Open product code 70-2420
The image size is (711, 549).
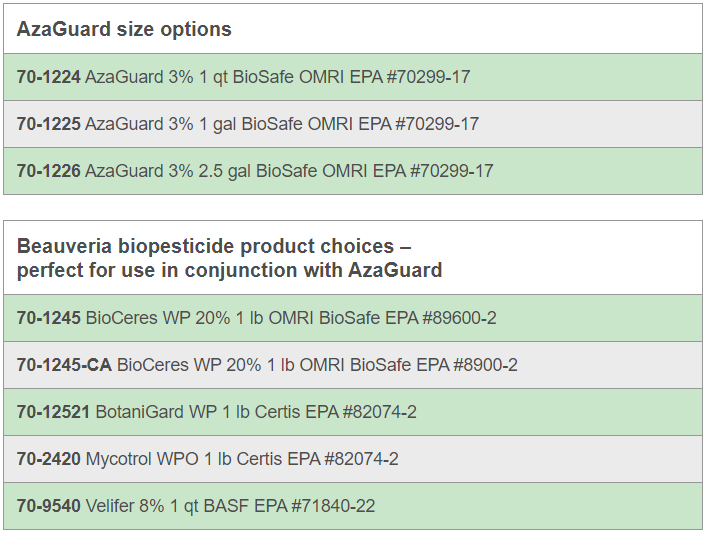coord(49,459)
